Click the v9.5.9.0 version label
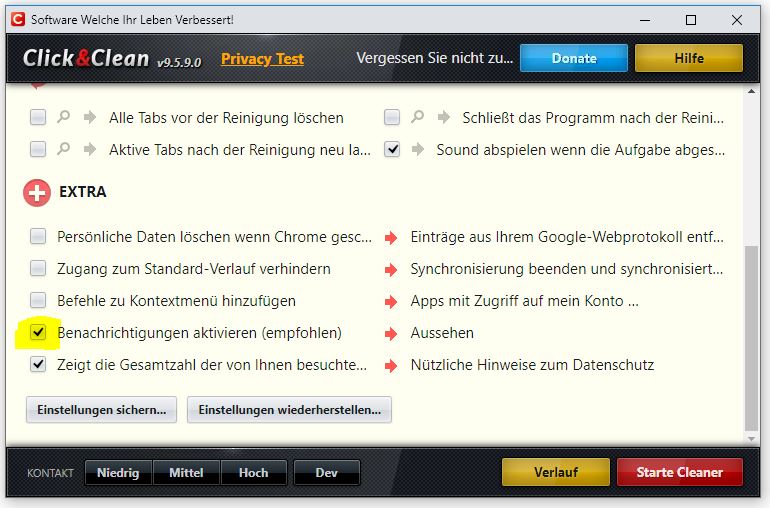 179,62
